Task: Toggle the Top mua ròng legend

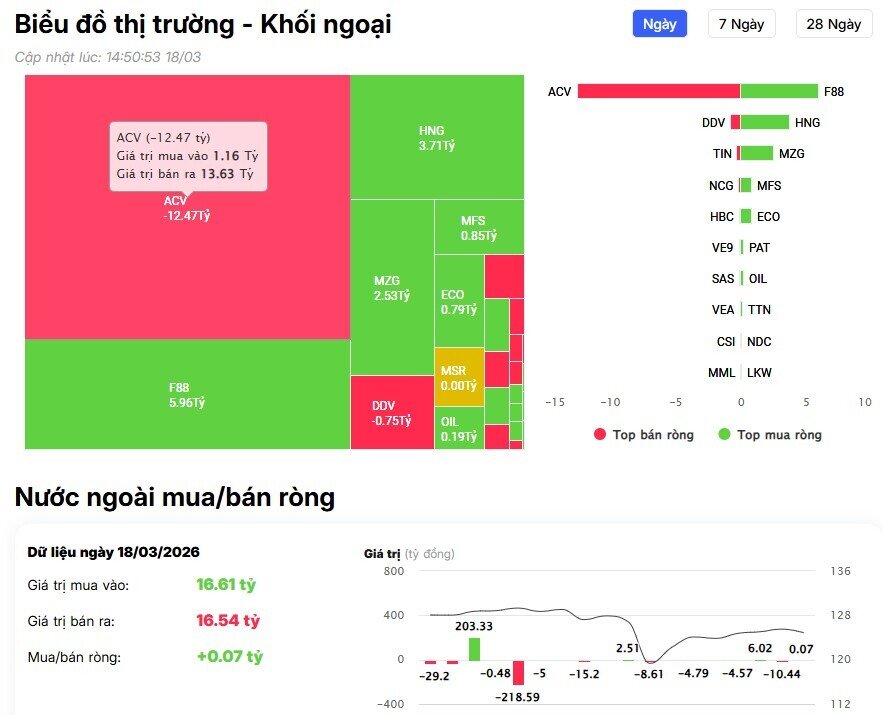Action: pyautogui.click(x=768, y=435)
